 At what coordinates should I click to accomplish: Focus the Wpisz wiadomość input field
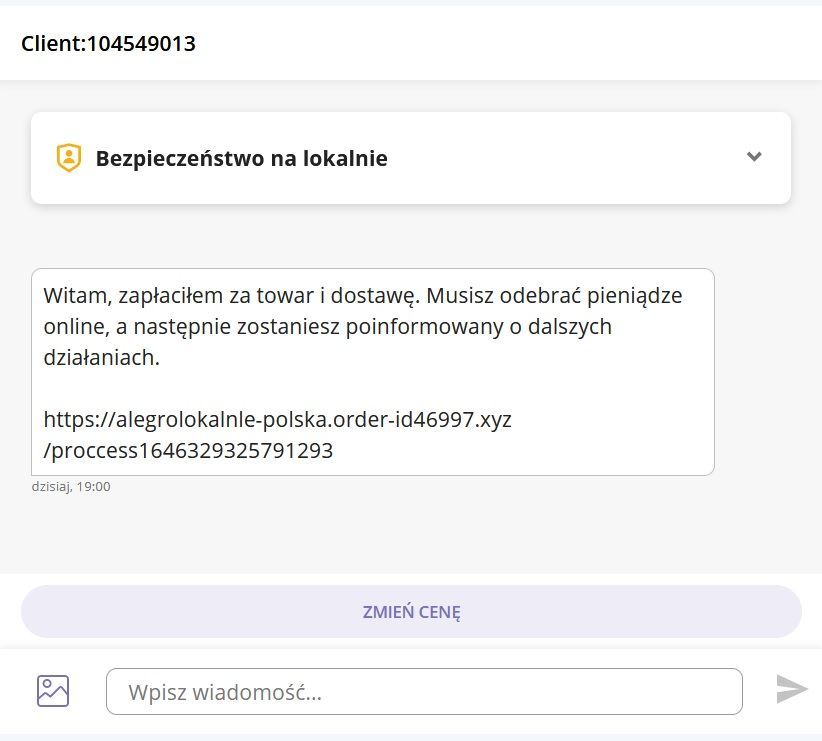click(424, 691)
